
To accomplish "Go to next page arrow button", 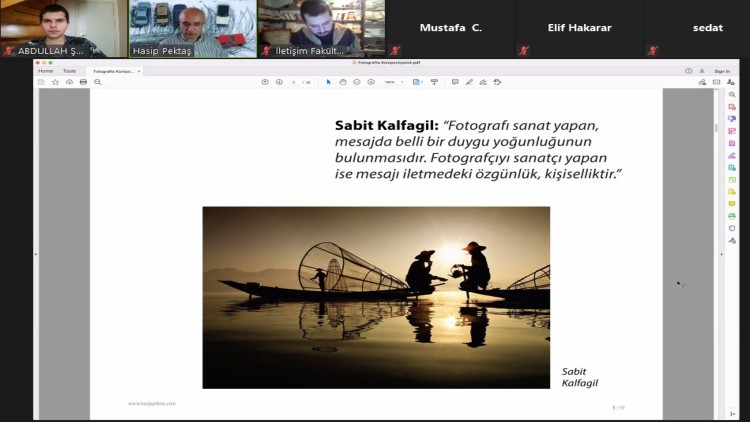I will point(279,82).
